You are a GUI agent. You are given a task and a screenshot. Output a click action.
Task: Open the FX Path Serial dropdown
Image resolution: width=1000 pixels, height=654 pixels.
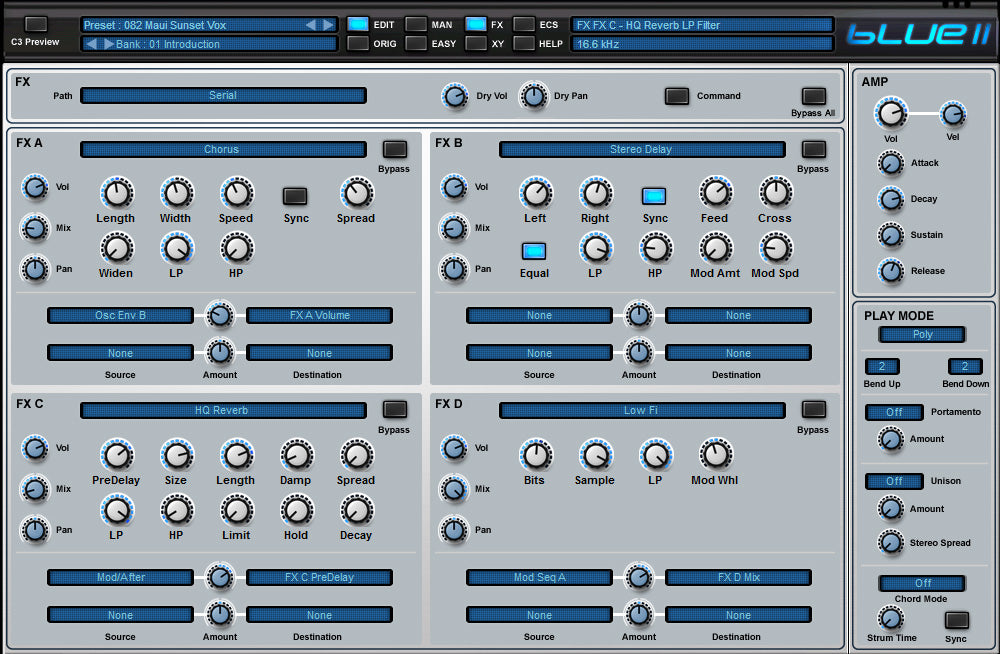pos(223,95)
